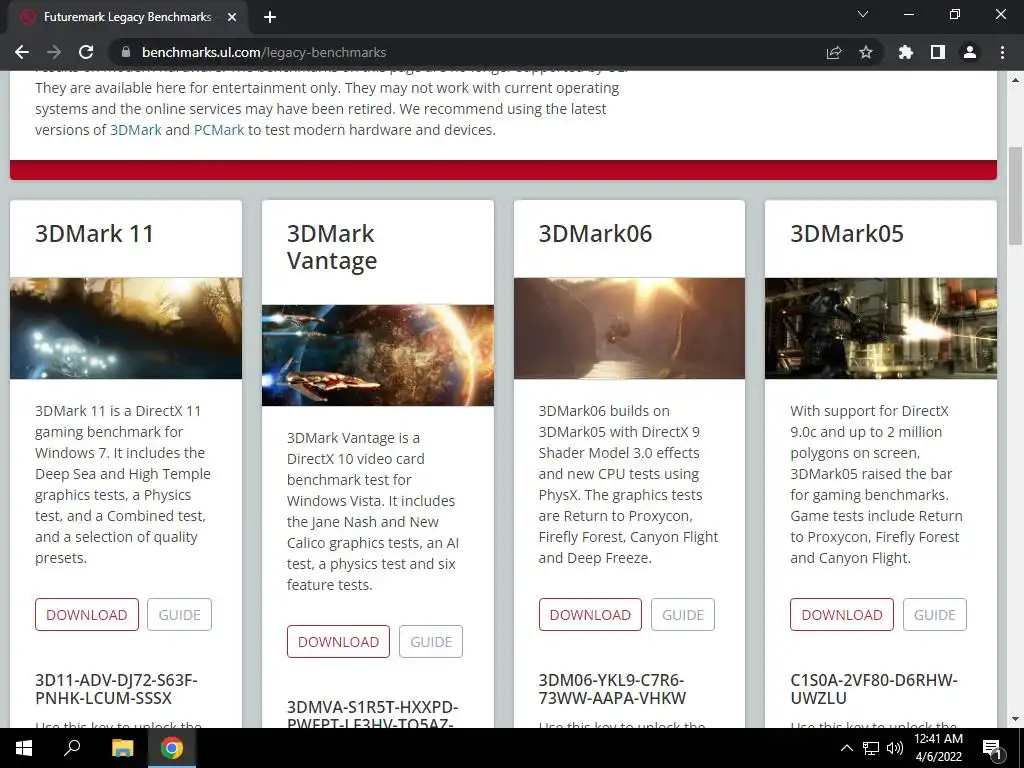
Task: Click the address bar URL
Action: click(x=264, y=52)
